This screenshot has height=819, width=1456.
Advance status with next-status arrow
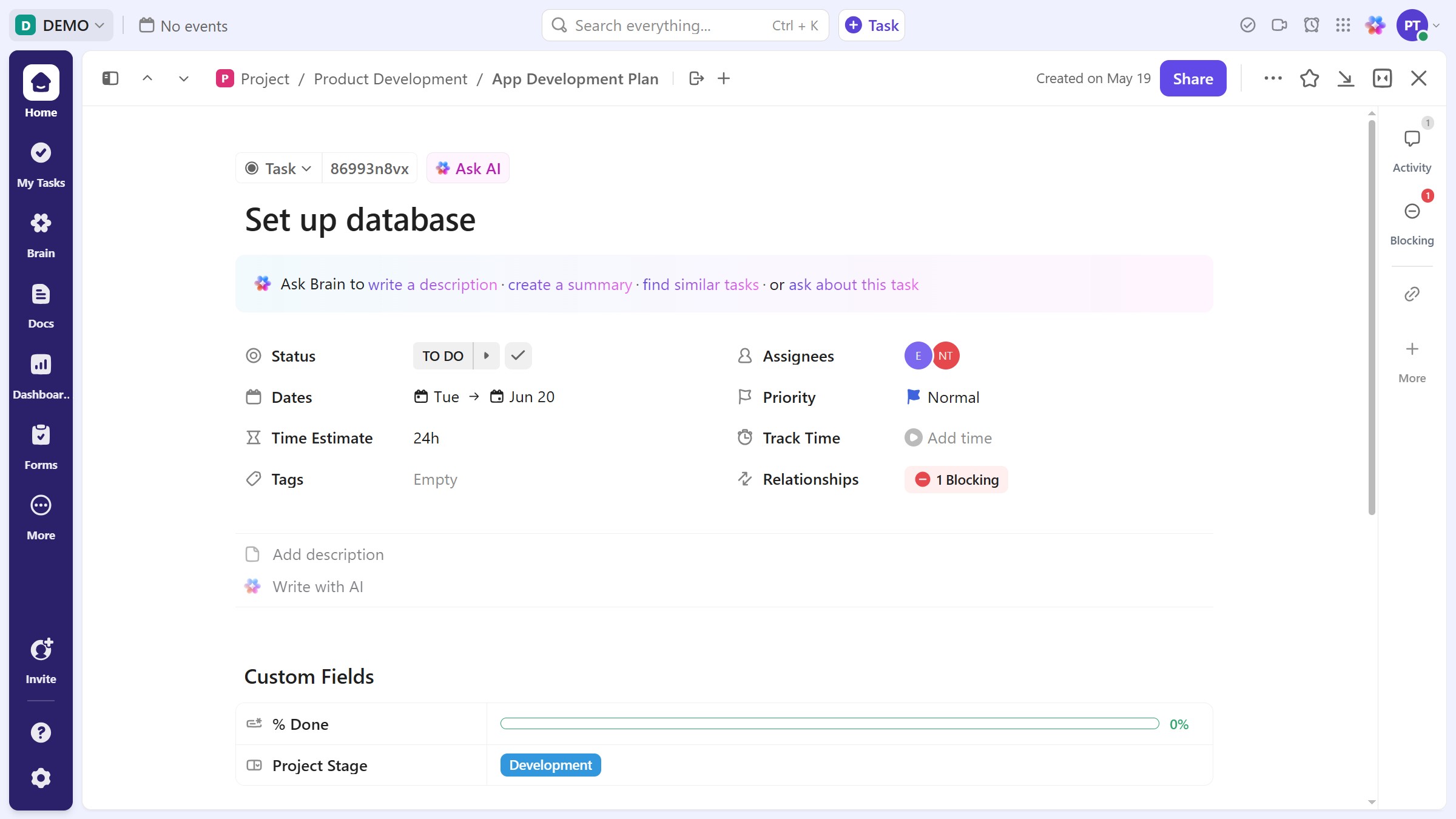pyautogui.click(x=487, y=356)
